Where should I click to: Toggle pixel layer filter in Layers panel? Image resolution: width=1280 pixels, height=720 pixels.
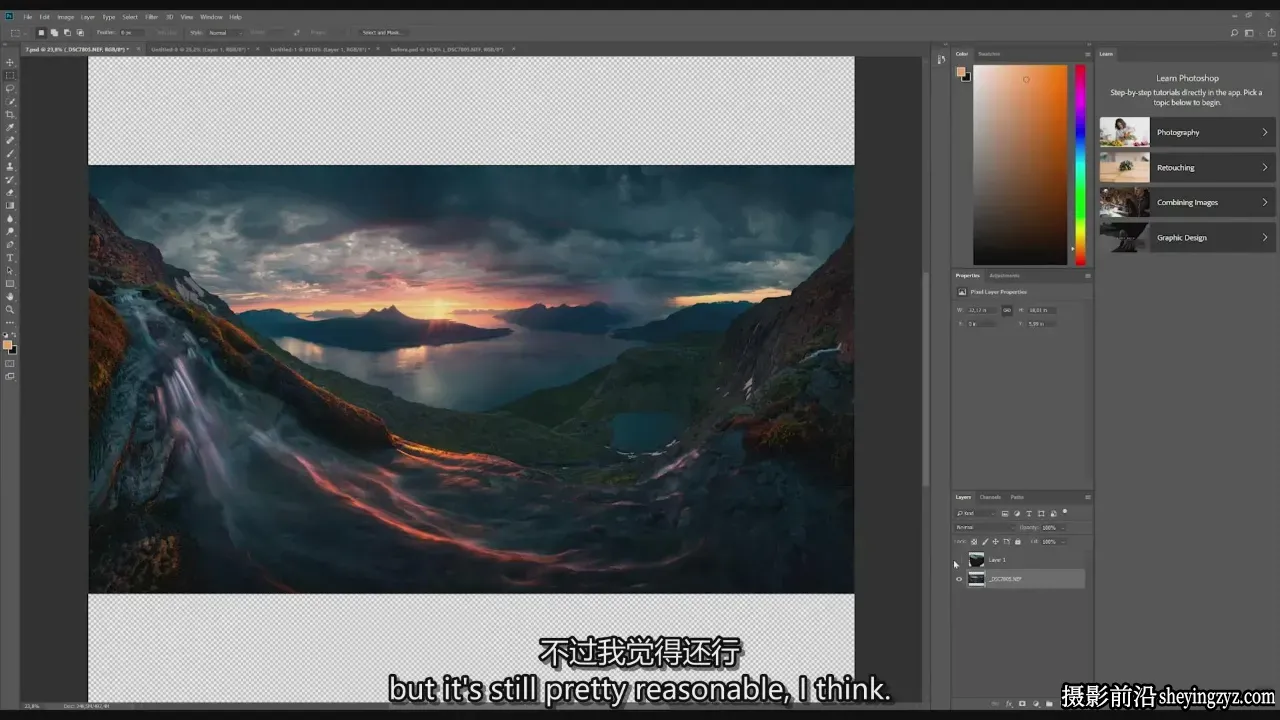(1005, 514)
